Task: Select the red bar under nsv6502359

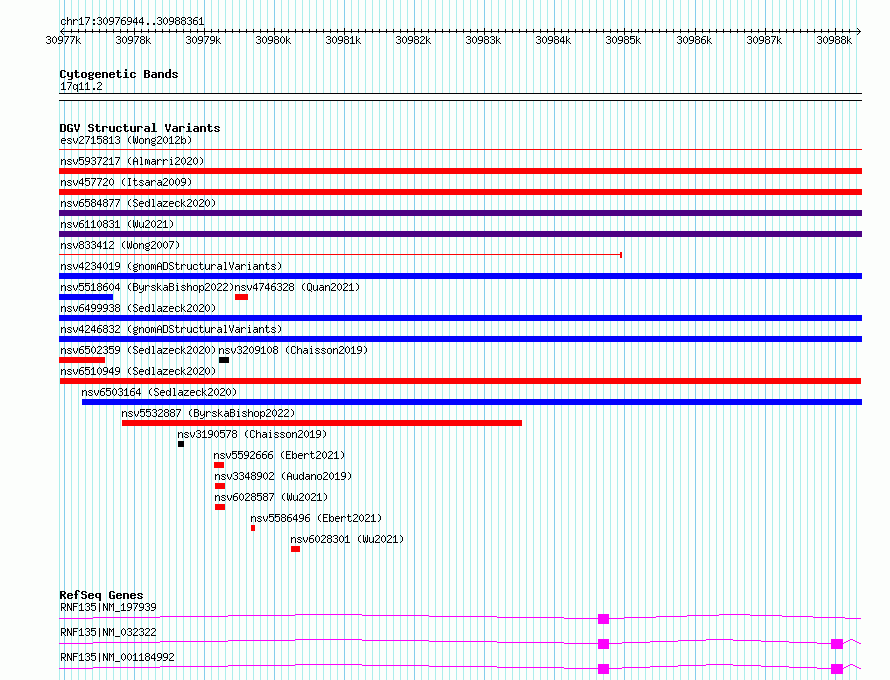Action: click(x=82, y=360)
